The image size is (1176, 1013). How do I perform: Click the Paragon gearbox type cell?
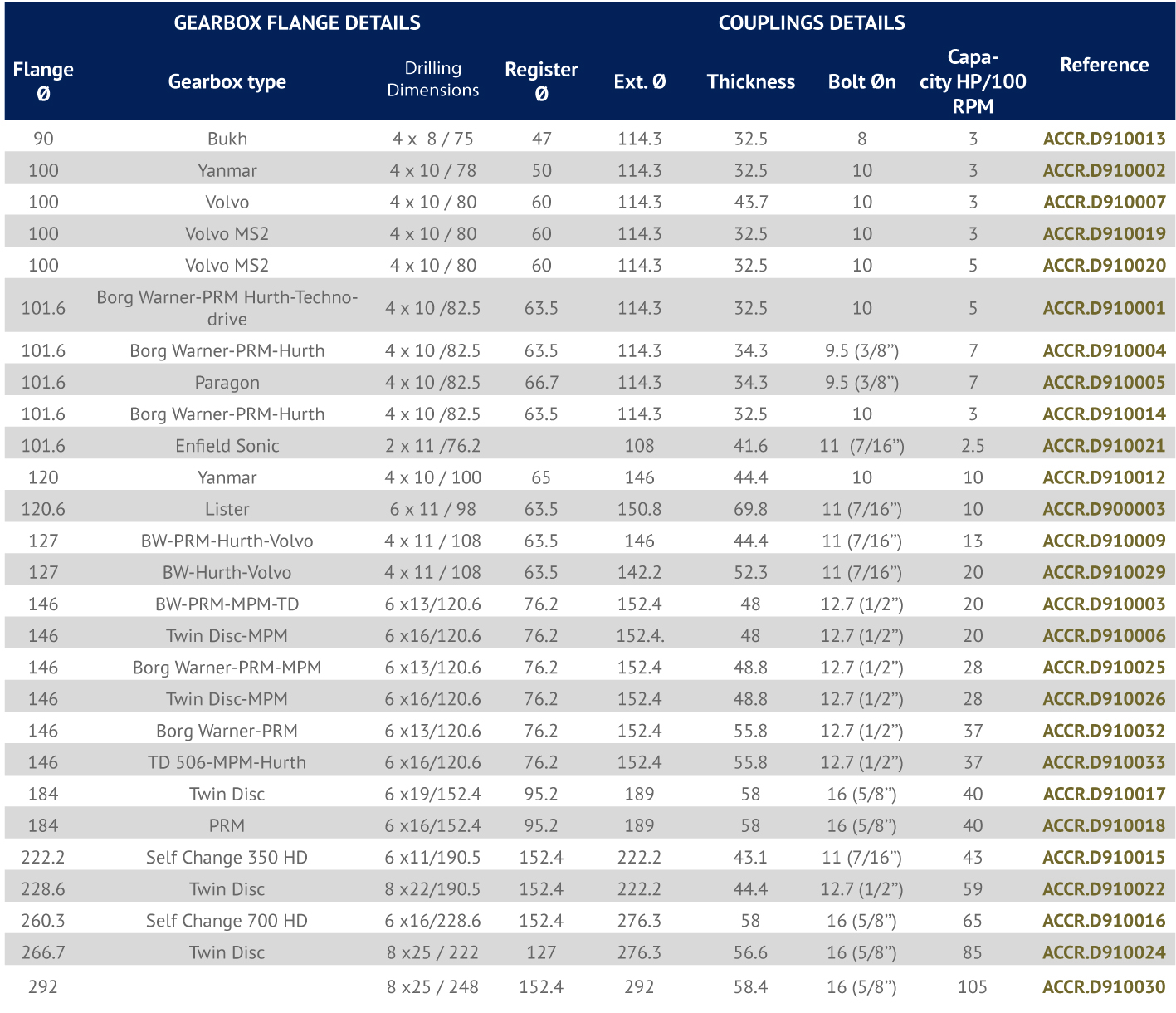(227, 382)
